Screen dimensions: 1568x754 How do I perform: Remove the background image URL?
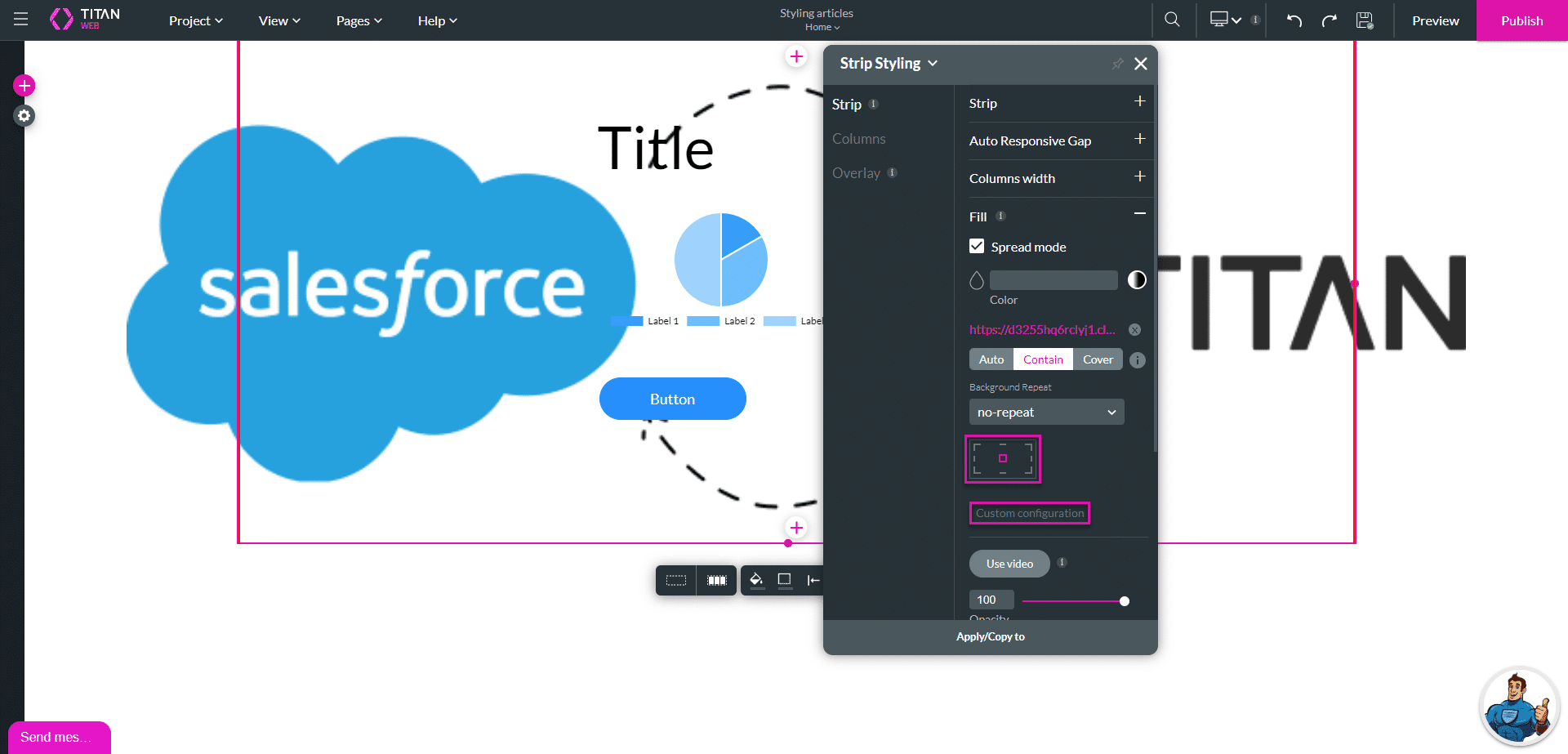pyautogui.click(x=1134, y=330)
